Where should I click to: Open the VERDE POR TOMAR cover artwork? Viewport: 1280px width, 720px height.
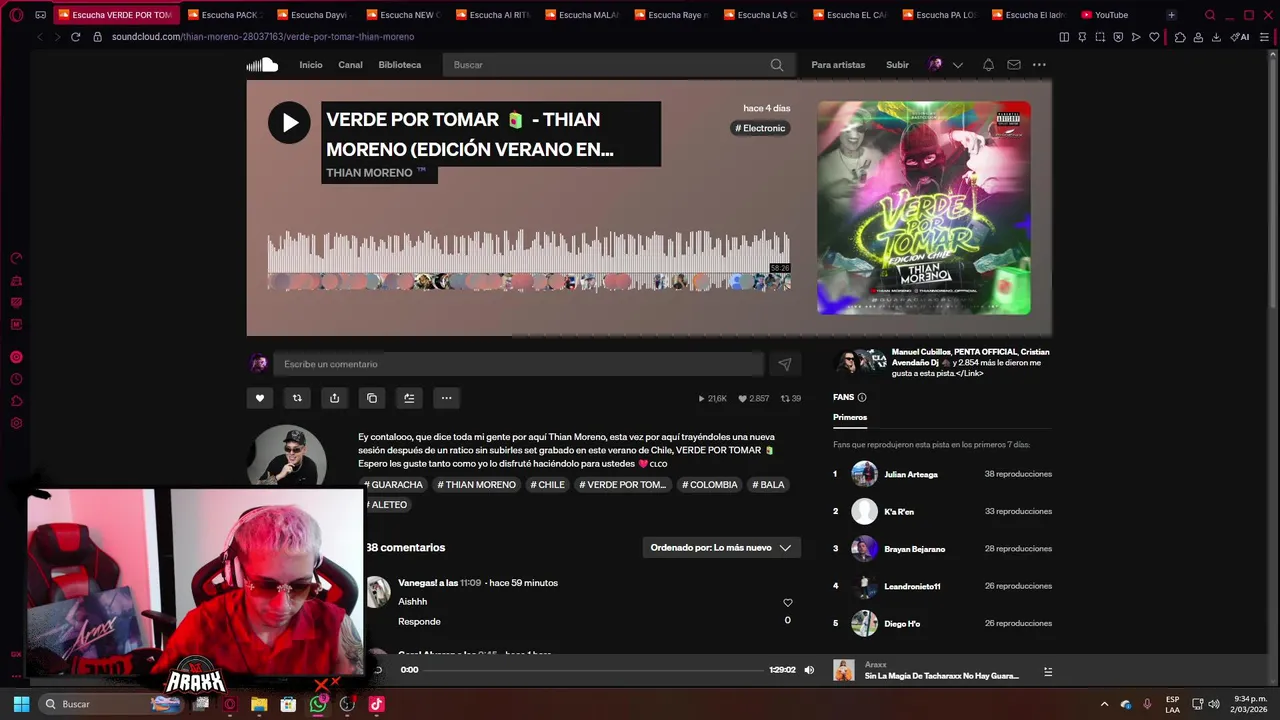pyautogui.click(x=924, y=208)
